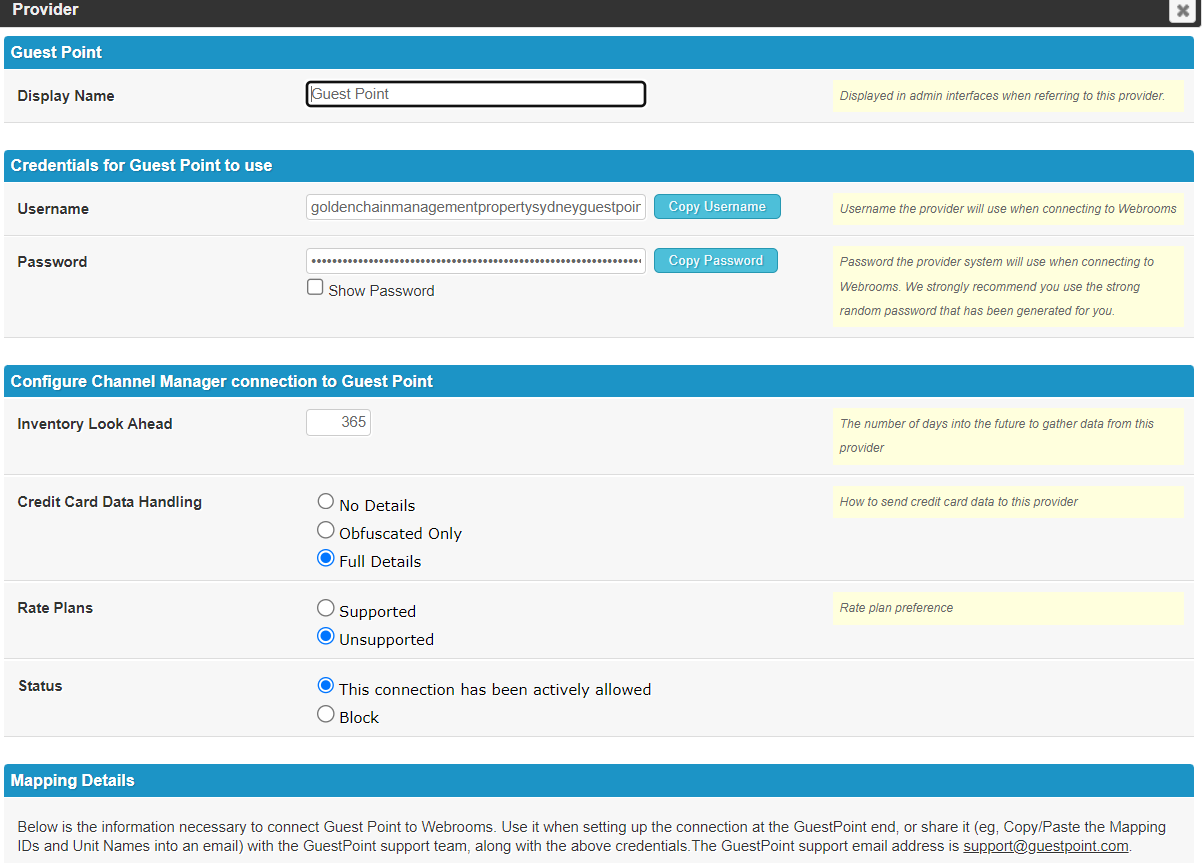Click the 'Username the provider will use' hint
This screenshot has width=1202, height=863.
point(1008,209)
